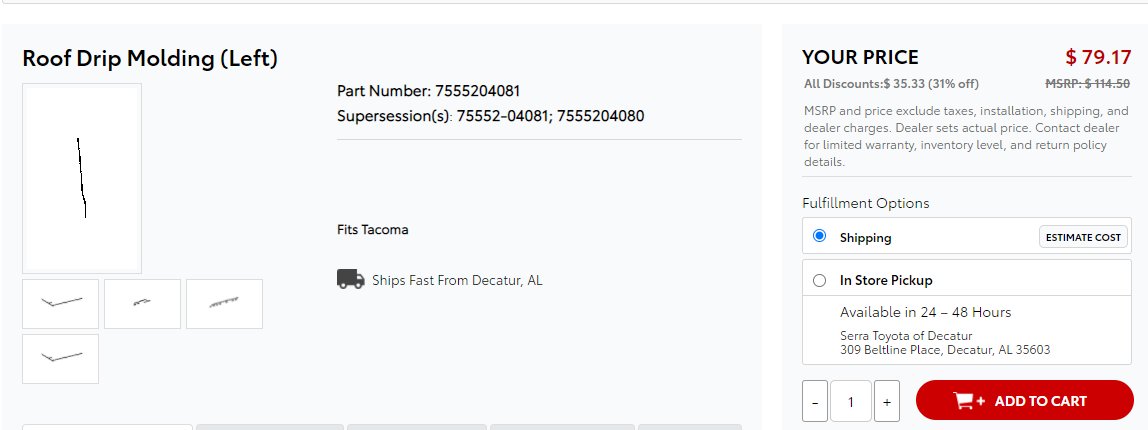Click the Fits Tacoma text
Viewport: 1148px width, 430px height.
pos(373,229)
